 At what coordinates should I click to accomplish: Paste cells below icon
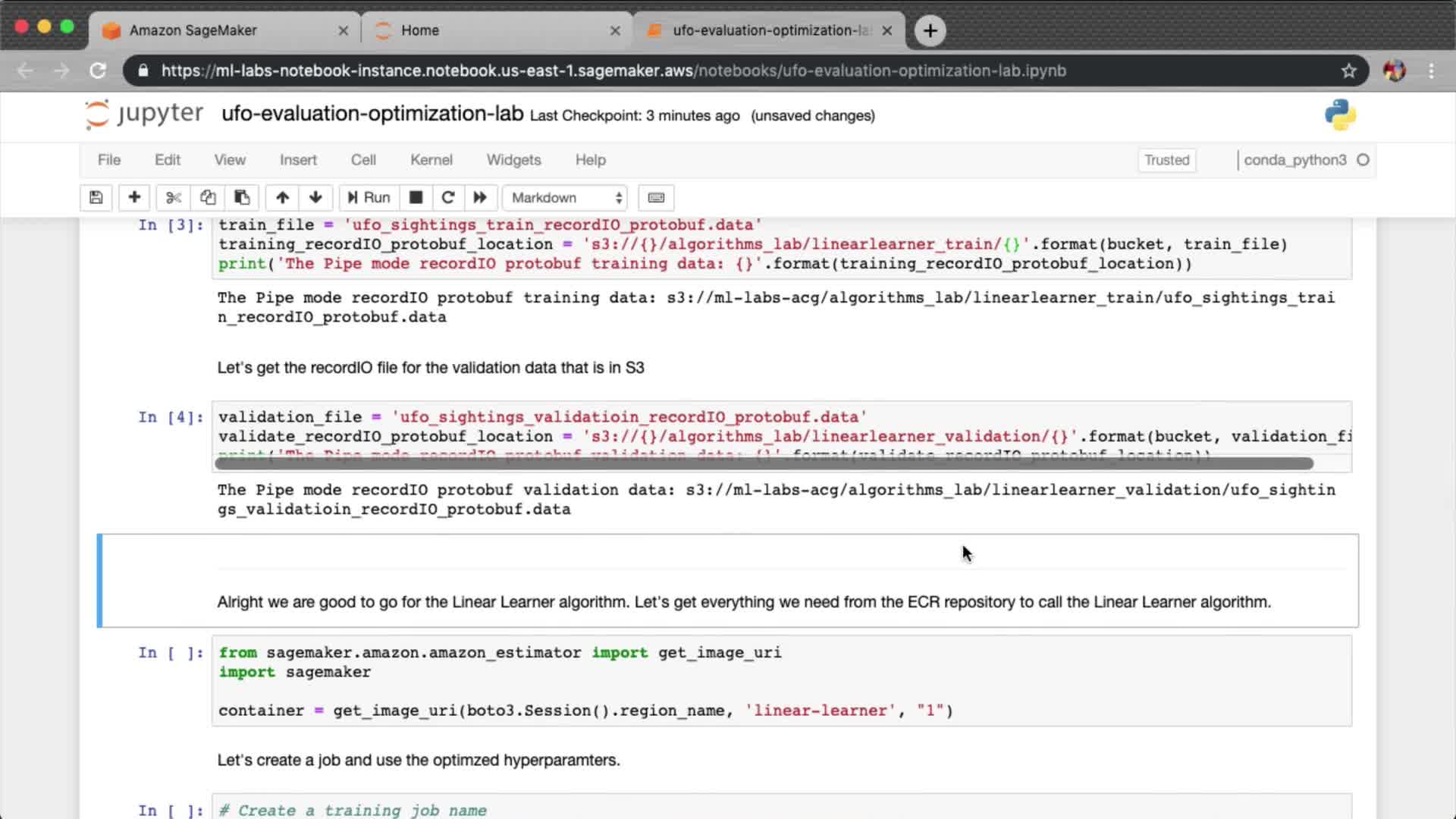point(242,197)
